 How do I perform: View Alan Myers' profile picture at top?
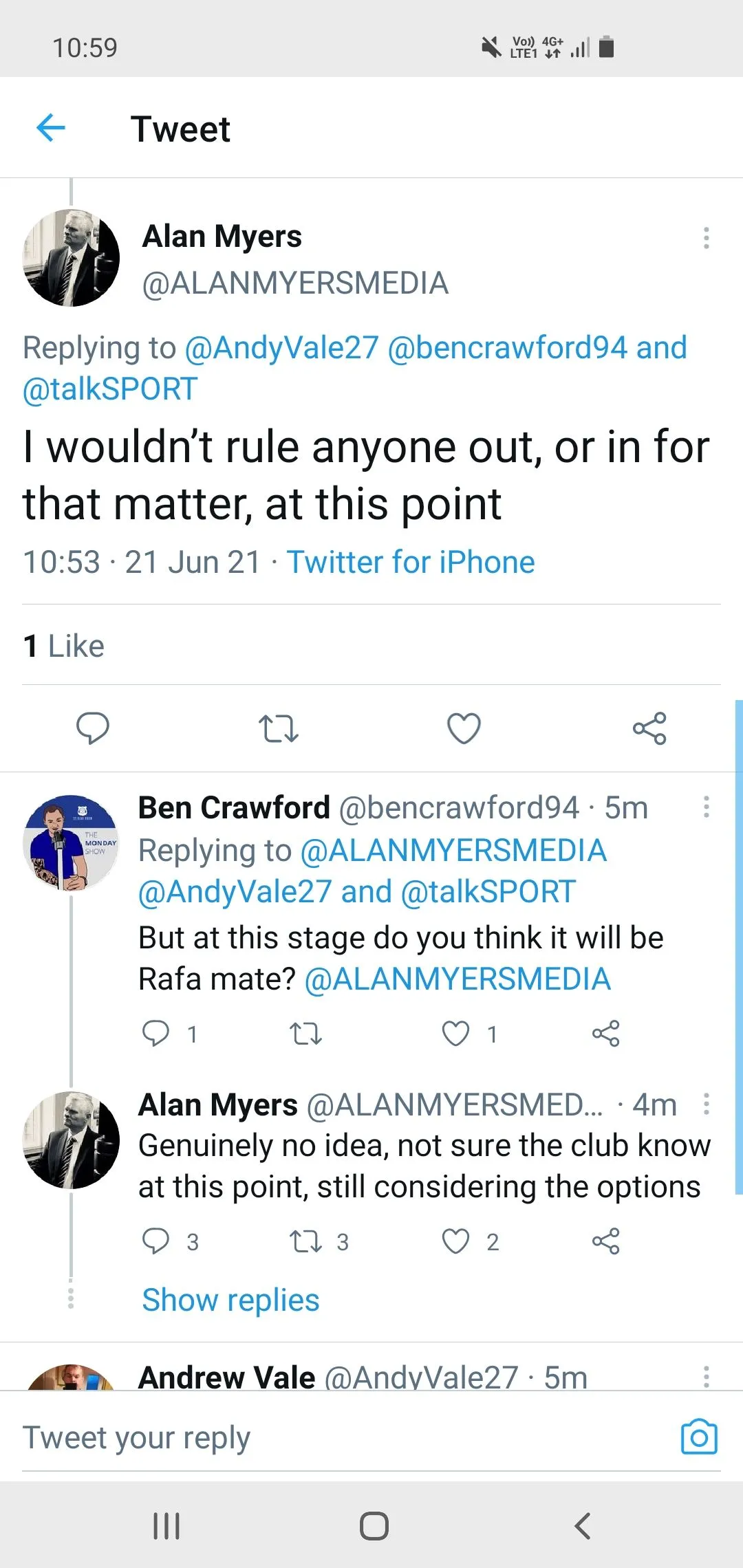pyautogui.click(x=72, y=258)
